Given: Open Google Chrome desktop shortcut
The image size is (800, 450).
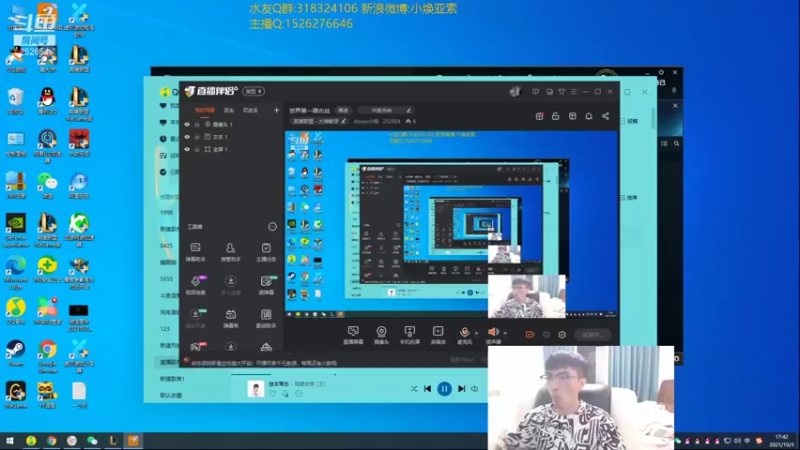Looking at the screenshot, I should click(47, 356).
